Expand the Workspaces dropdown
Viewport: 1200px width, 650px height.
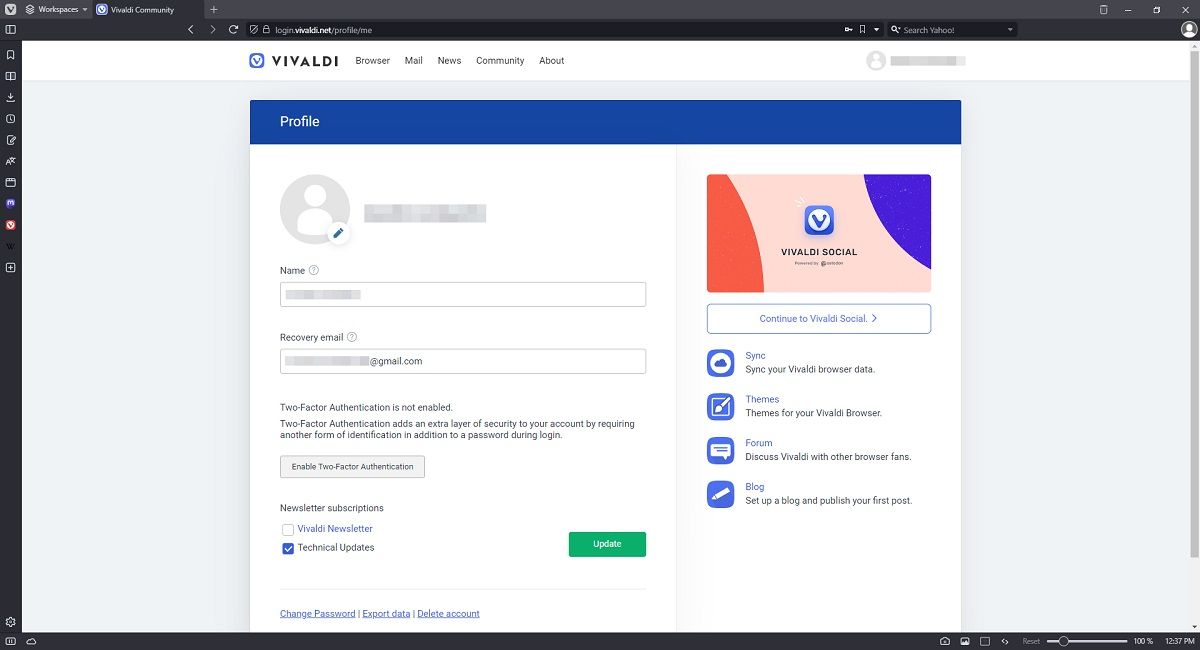56,9
